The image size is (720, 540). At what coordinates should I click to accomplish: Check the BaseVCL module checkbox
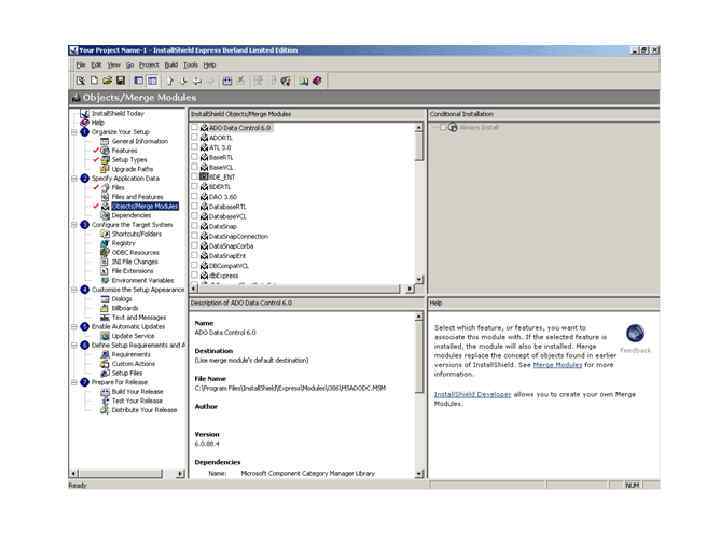click(x=194, y=167)
